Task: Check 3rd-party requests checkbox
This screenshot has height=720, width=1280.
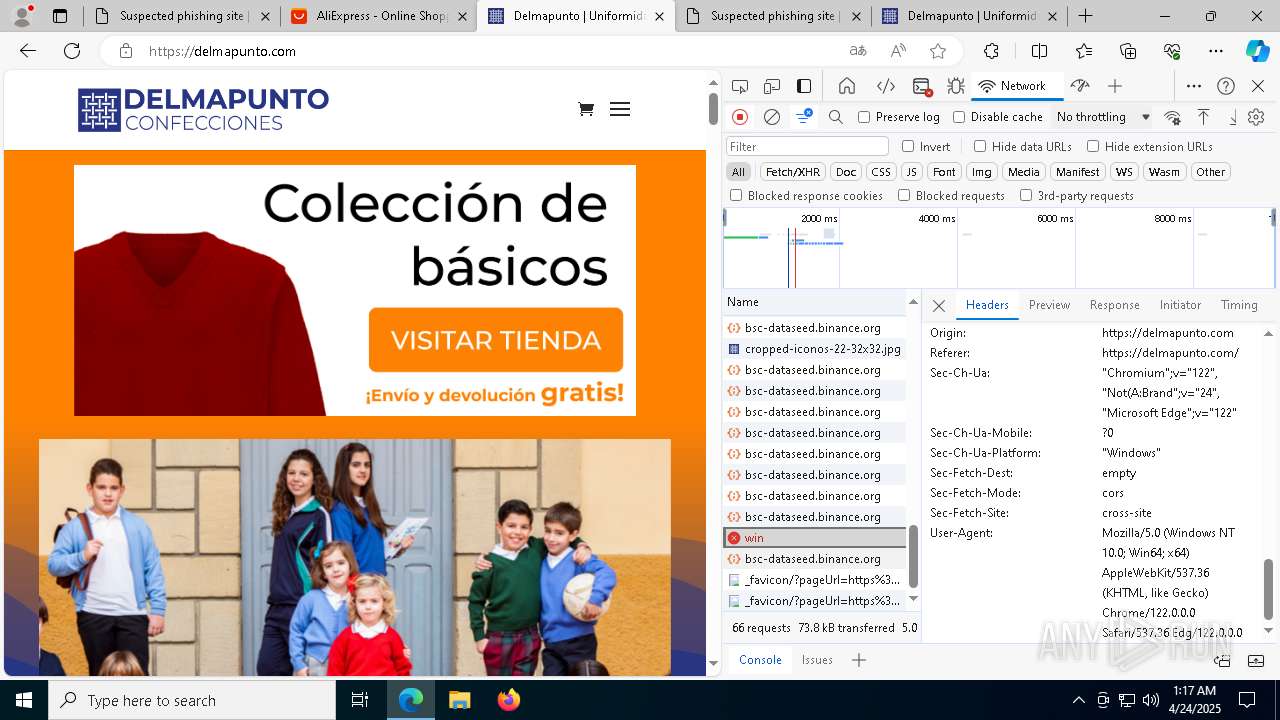Action: tap(1026, 195)
